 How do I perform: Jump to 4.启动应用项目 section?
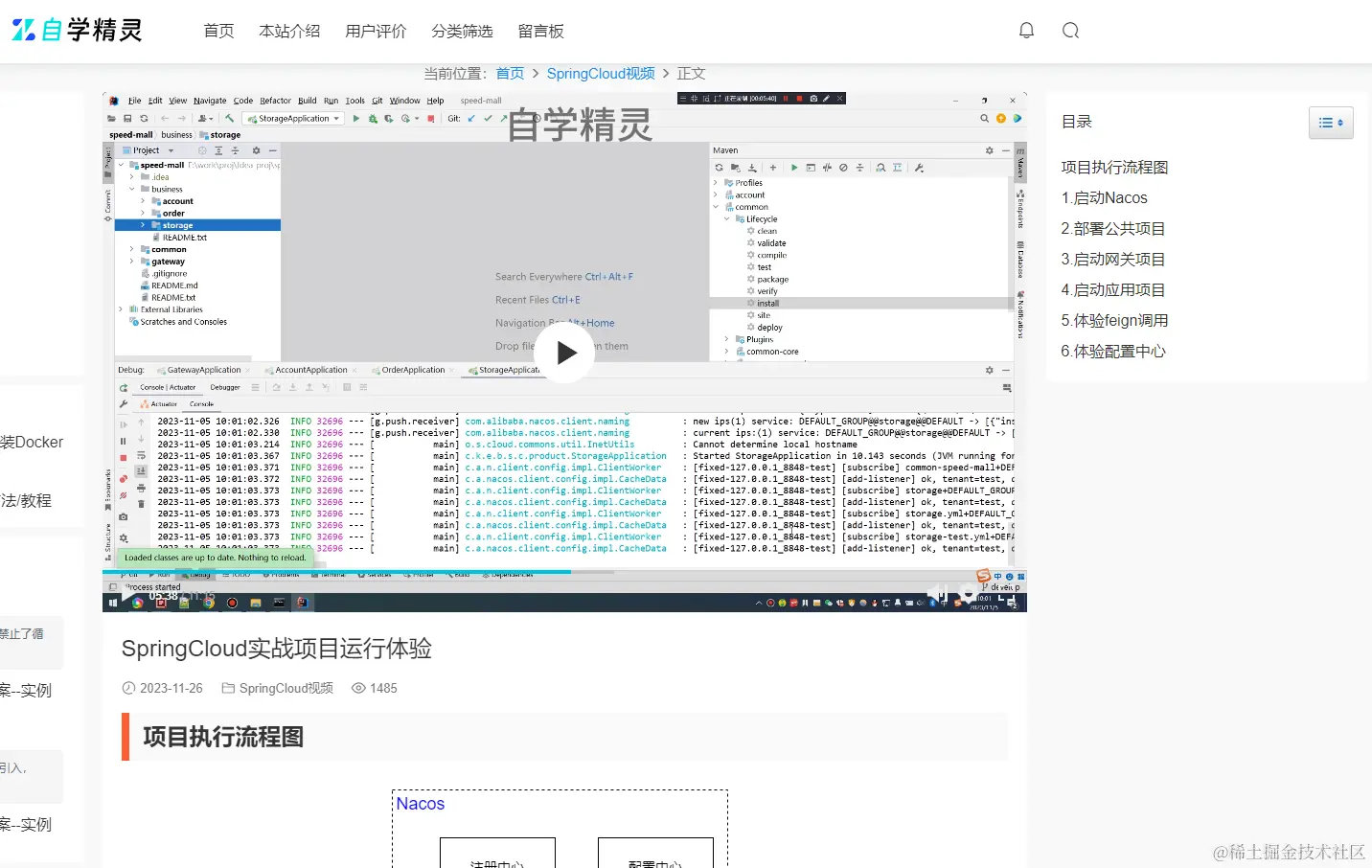(1112, 289)
